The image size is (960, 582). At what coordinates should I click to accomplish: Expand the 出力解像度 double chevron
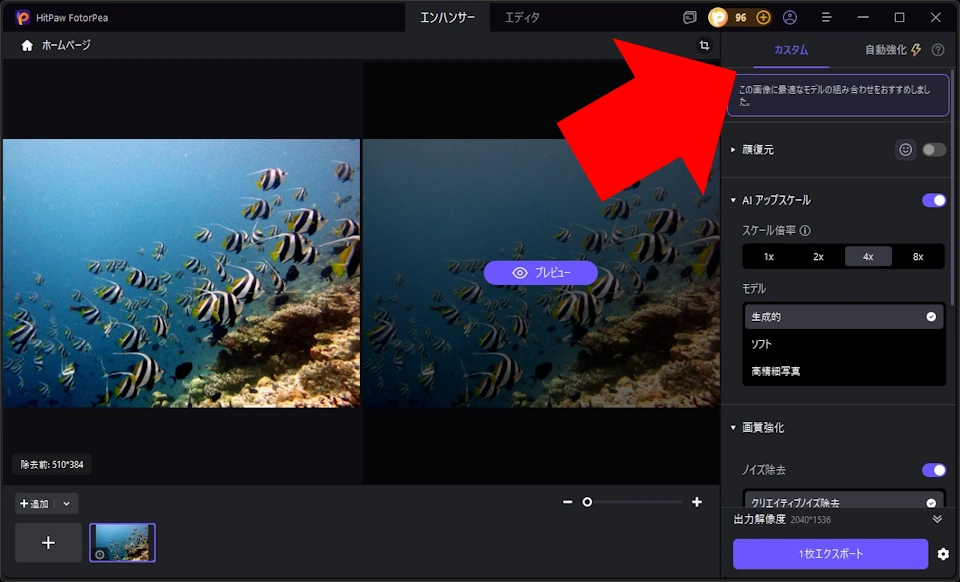coord(937,520)
